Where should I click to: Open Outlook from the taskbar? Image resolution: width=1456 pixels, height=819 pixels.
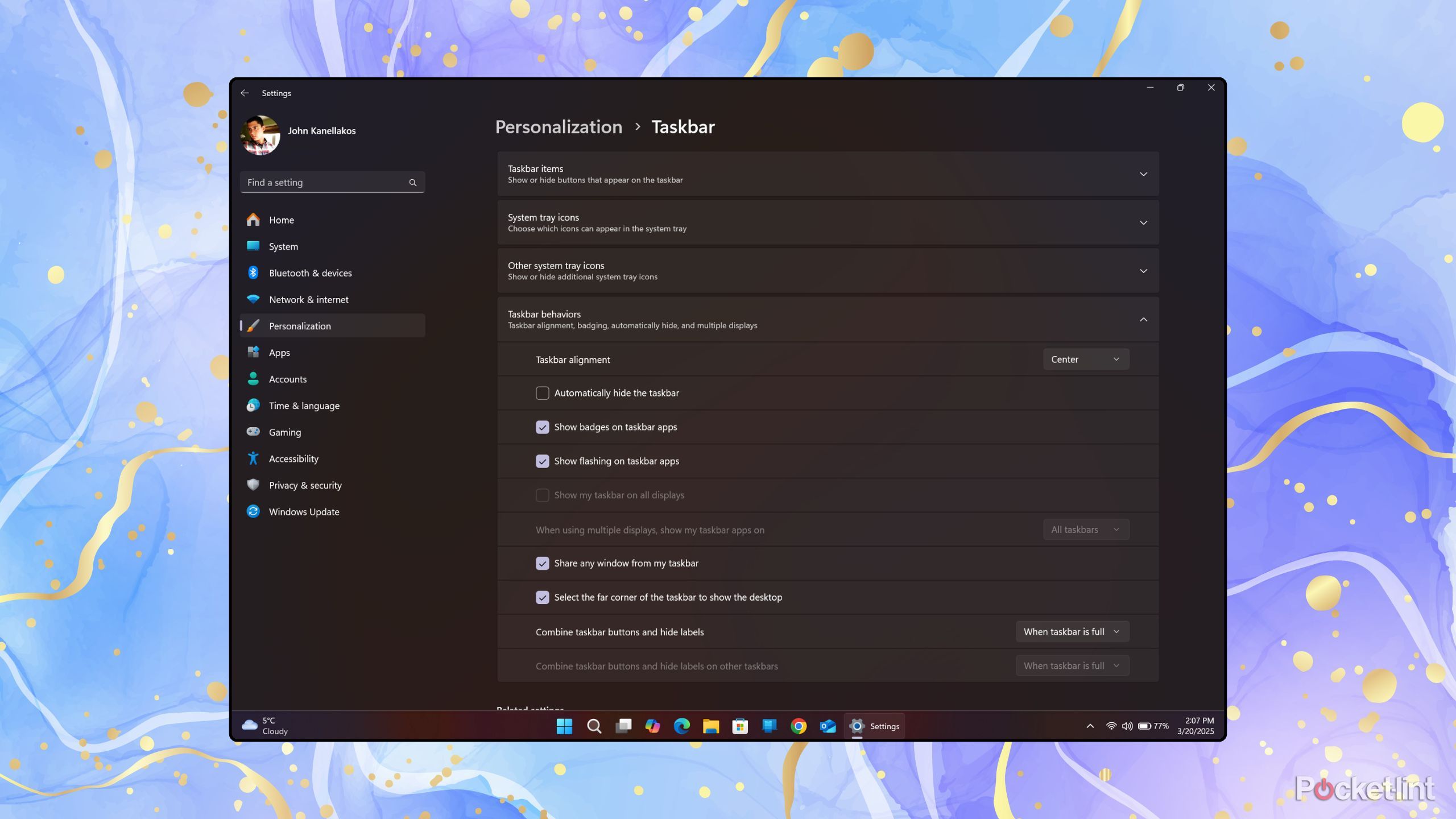click(828, 726)
